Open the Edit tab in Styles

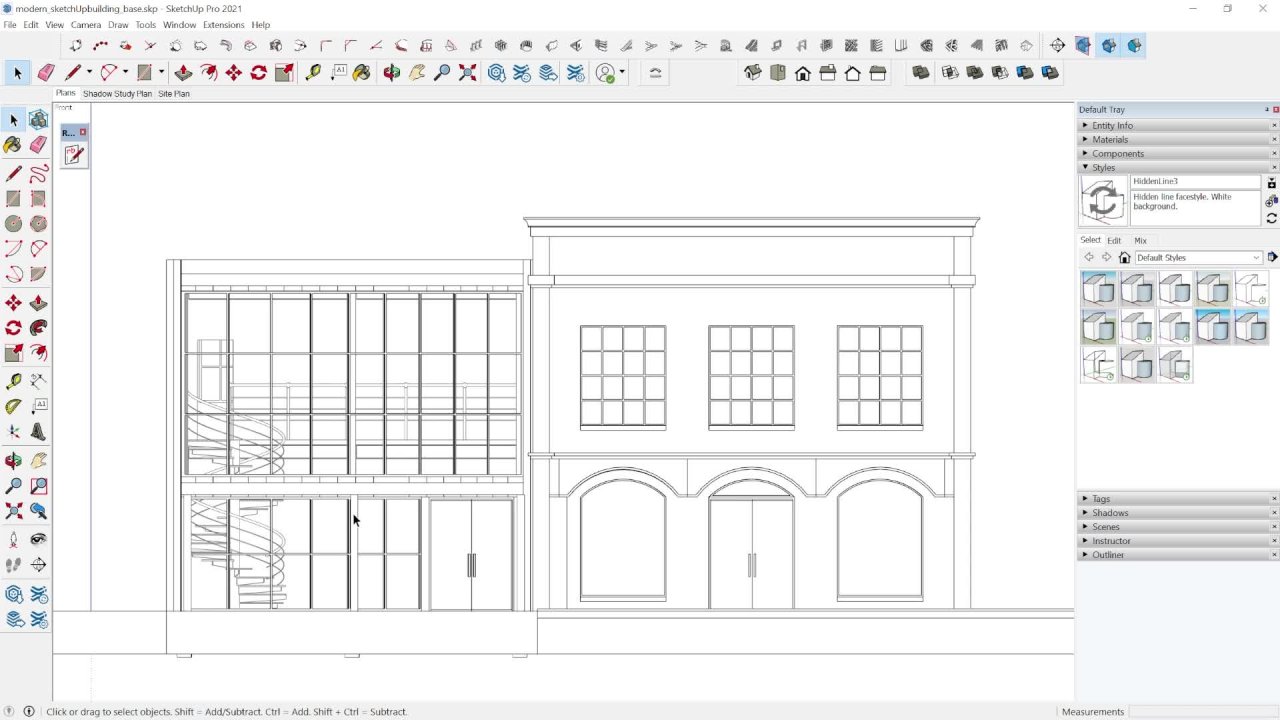[x=1114, y=241]
